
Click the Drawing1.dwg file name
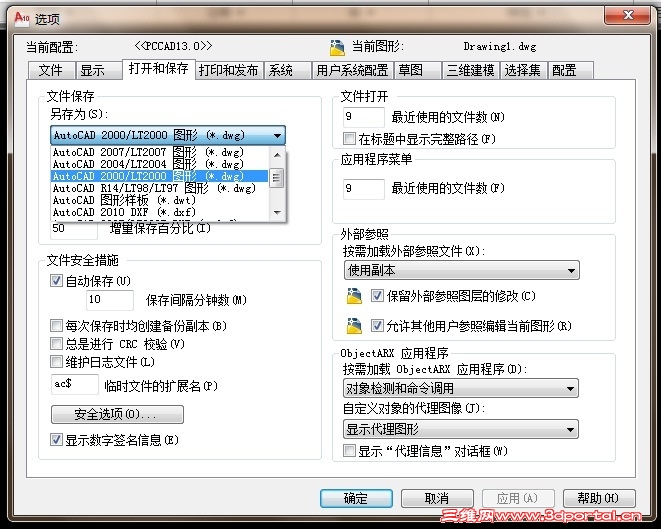tap(500, 46)
